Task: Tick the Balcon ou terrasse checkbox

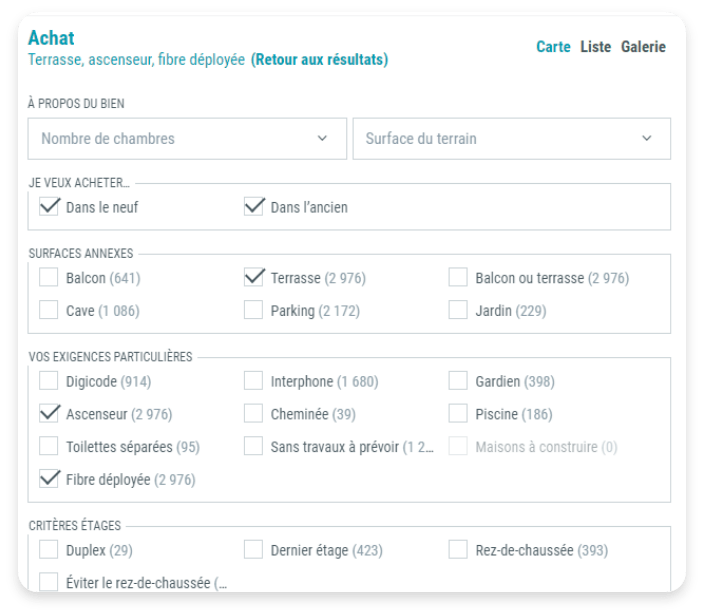Action: 458,278
